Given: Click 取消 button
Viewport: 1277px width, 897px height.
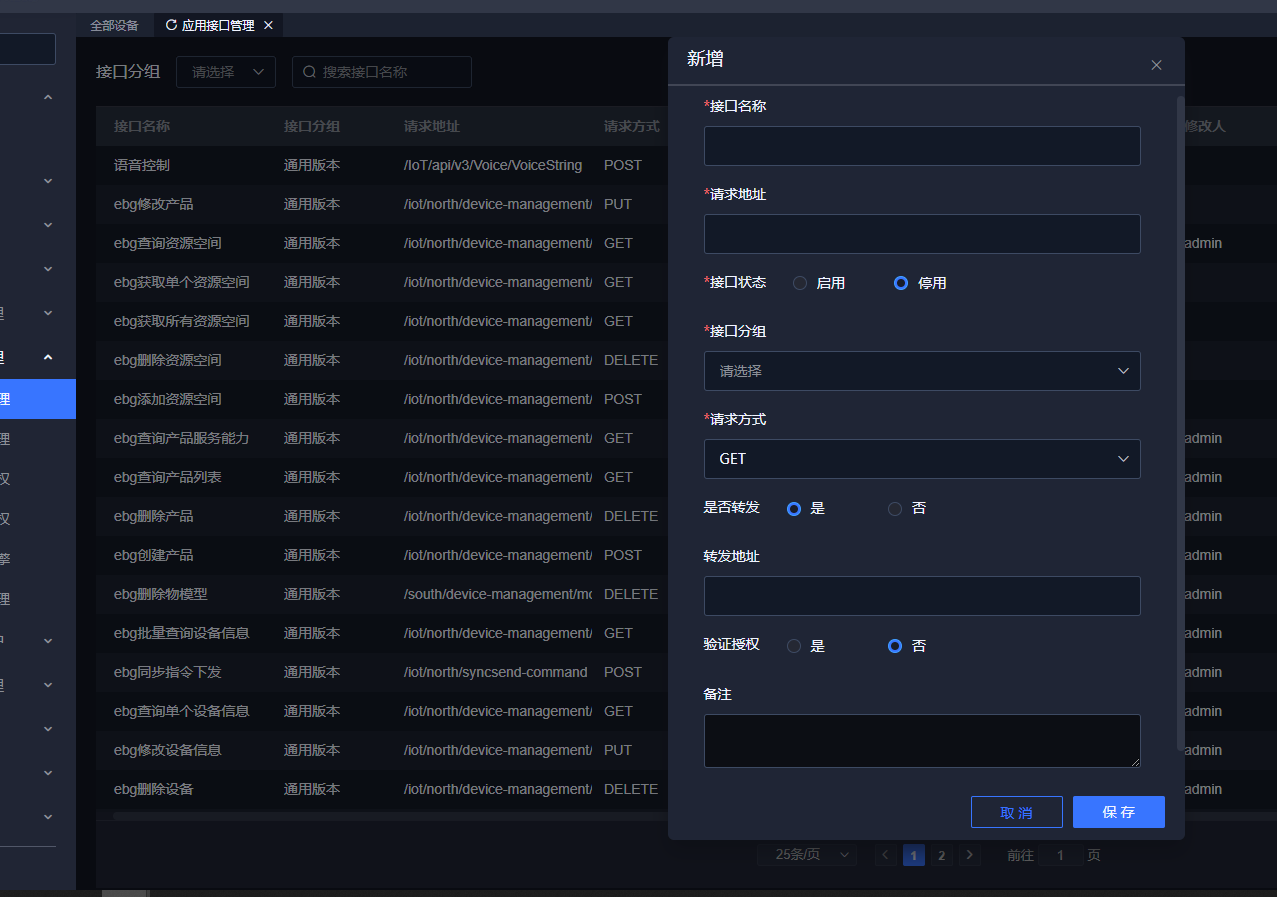Looking at the screenshot, I should pos(1017,812).
